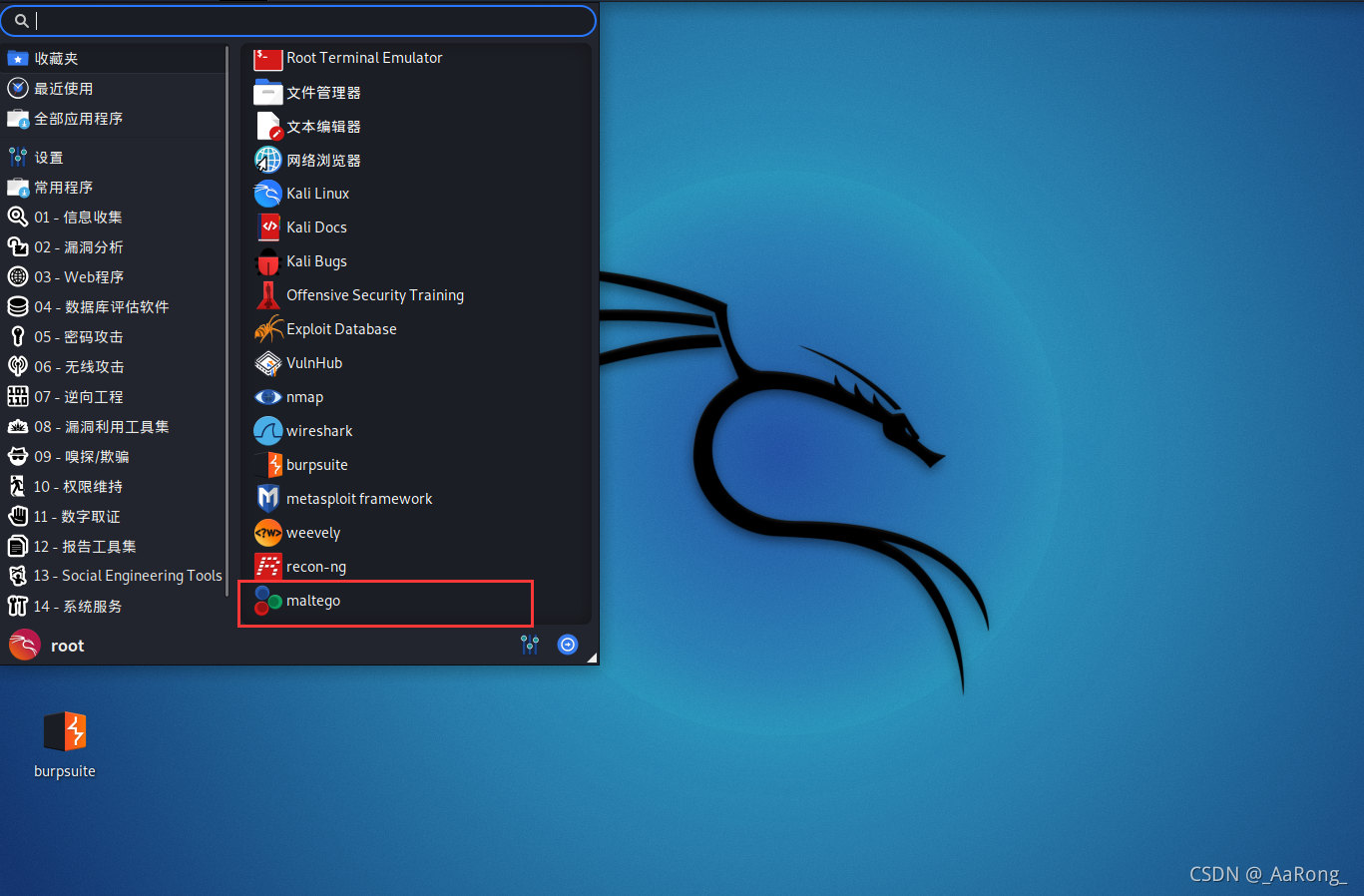The image size is (1364, 896).
Task: Open the Exploit Database spider icon
Action: tap(267, 329)
